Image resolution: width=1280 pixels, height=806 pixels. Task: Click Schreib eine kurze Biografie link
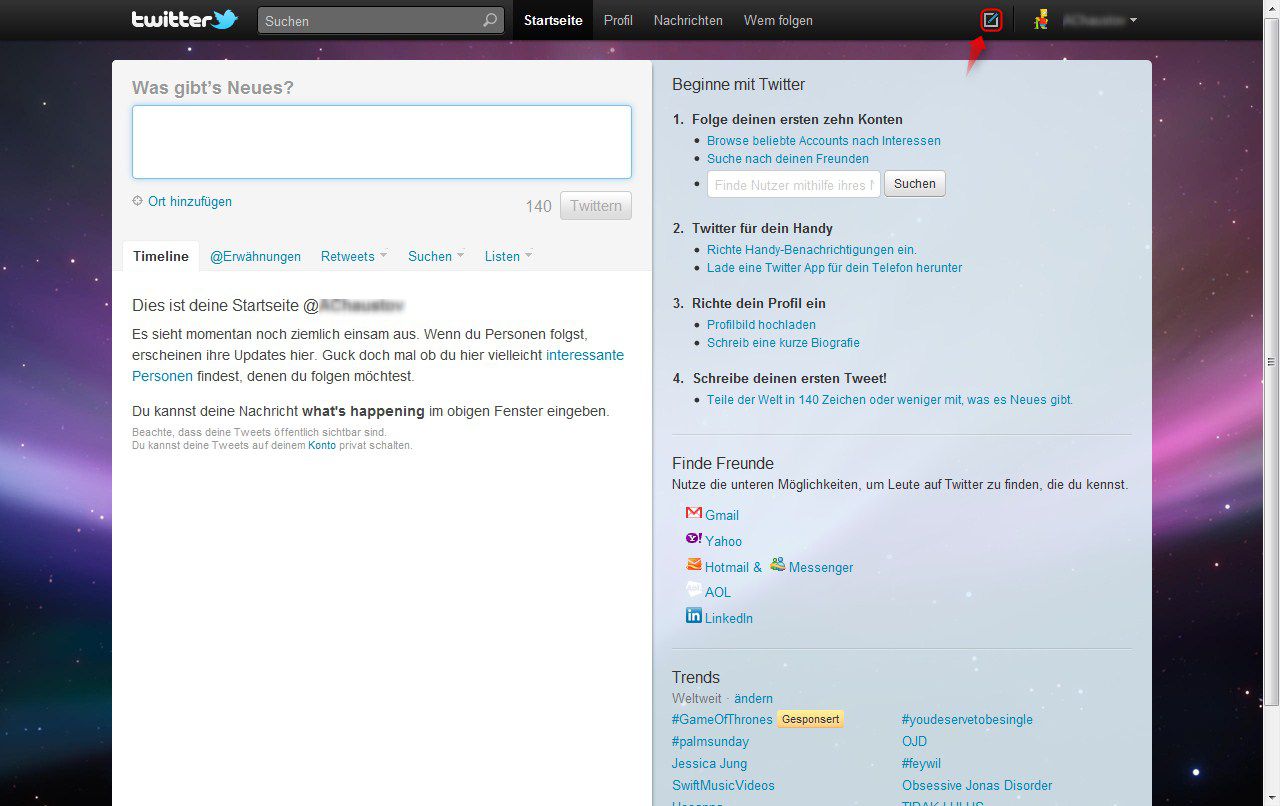(x=783, y=343)
